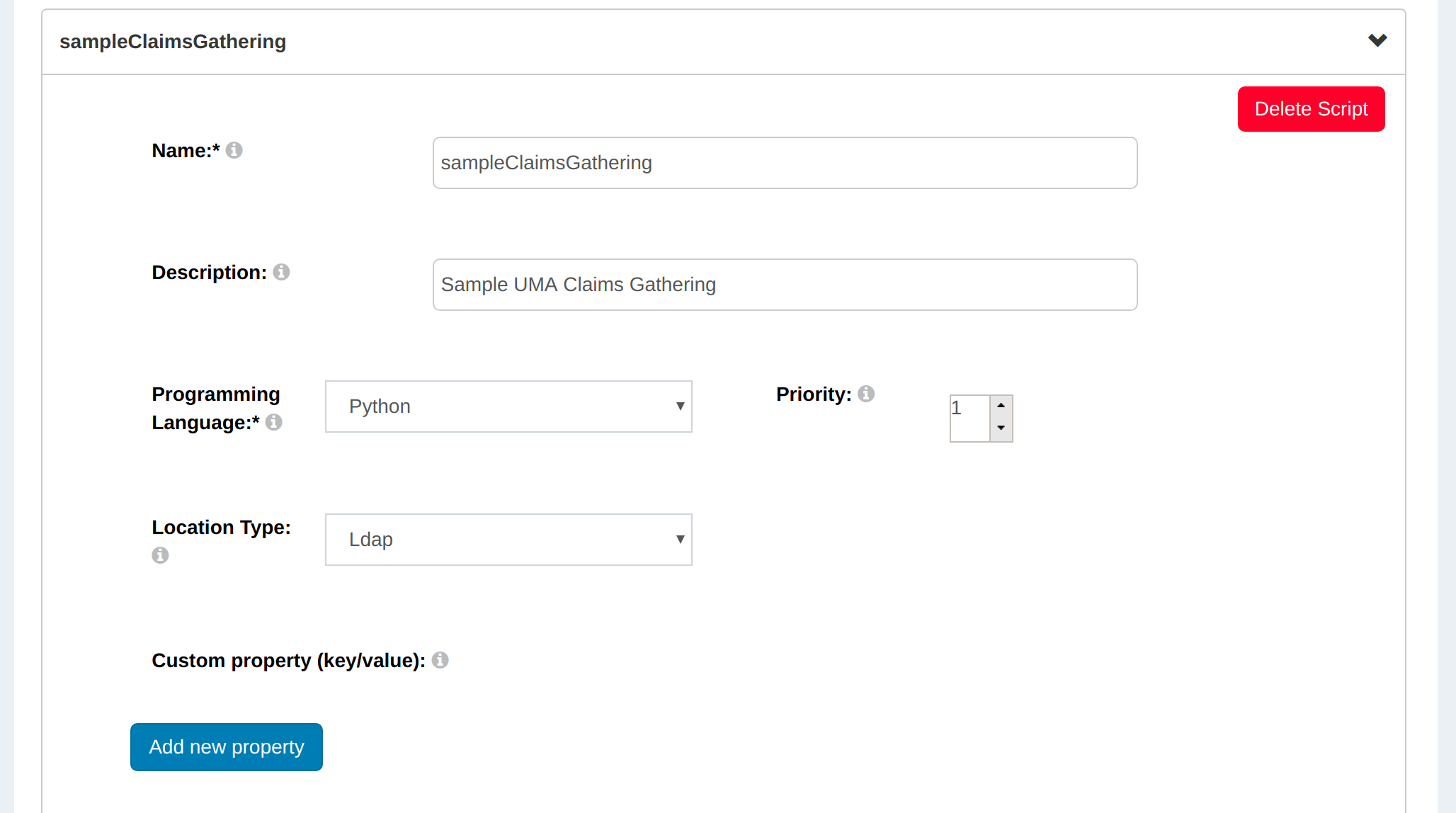Click the info icon next to Priority
Image resolution: width=1456 pixels, height=813 pixels.
(x=866, y=394)
